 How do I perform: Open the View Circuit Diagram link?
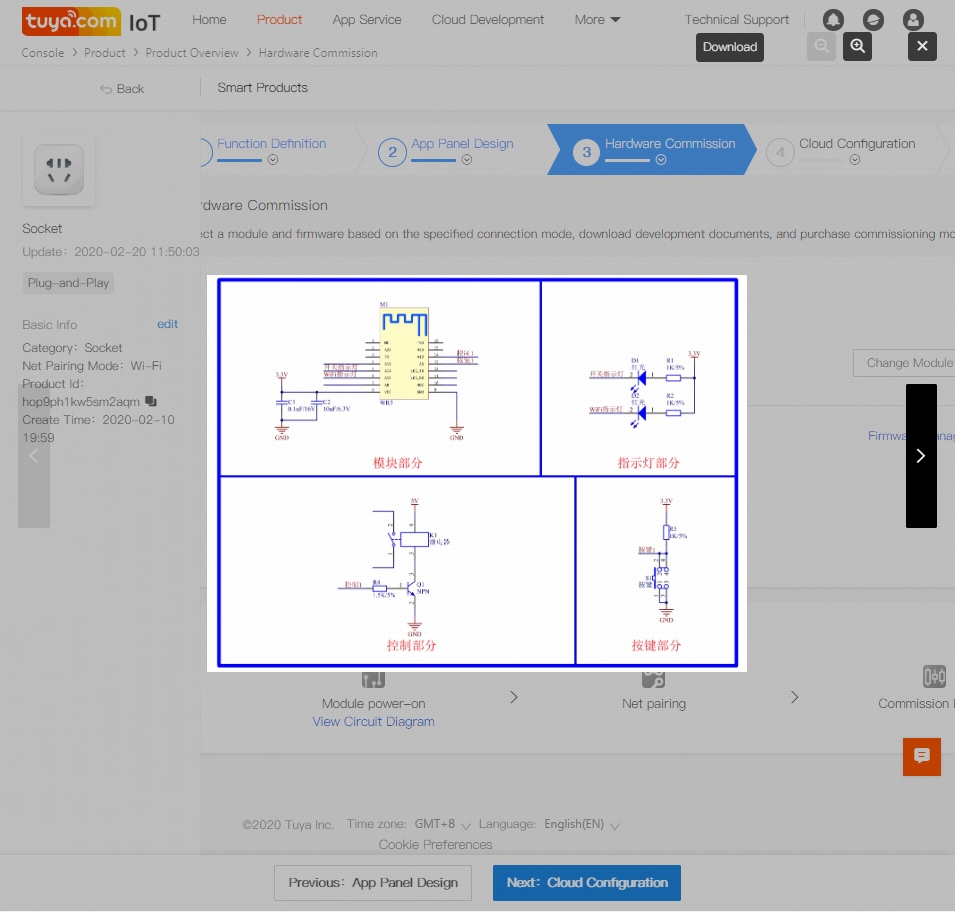[373, 722]
